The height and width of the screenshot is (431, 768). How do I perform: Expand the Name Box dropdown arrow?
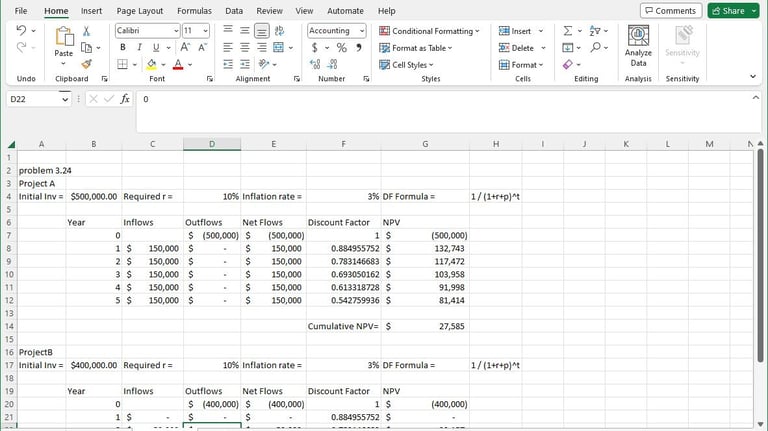(65, 99)
